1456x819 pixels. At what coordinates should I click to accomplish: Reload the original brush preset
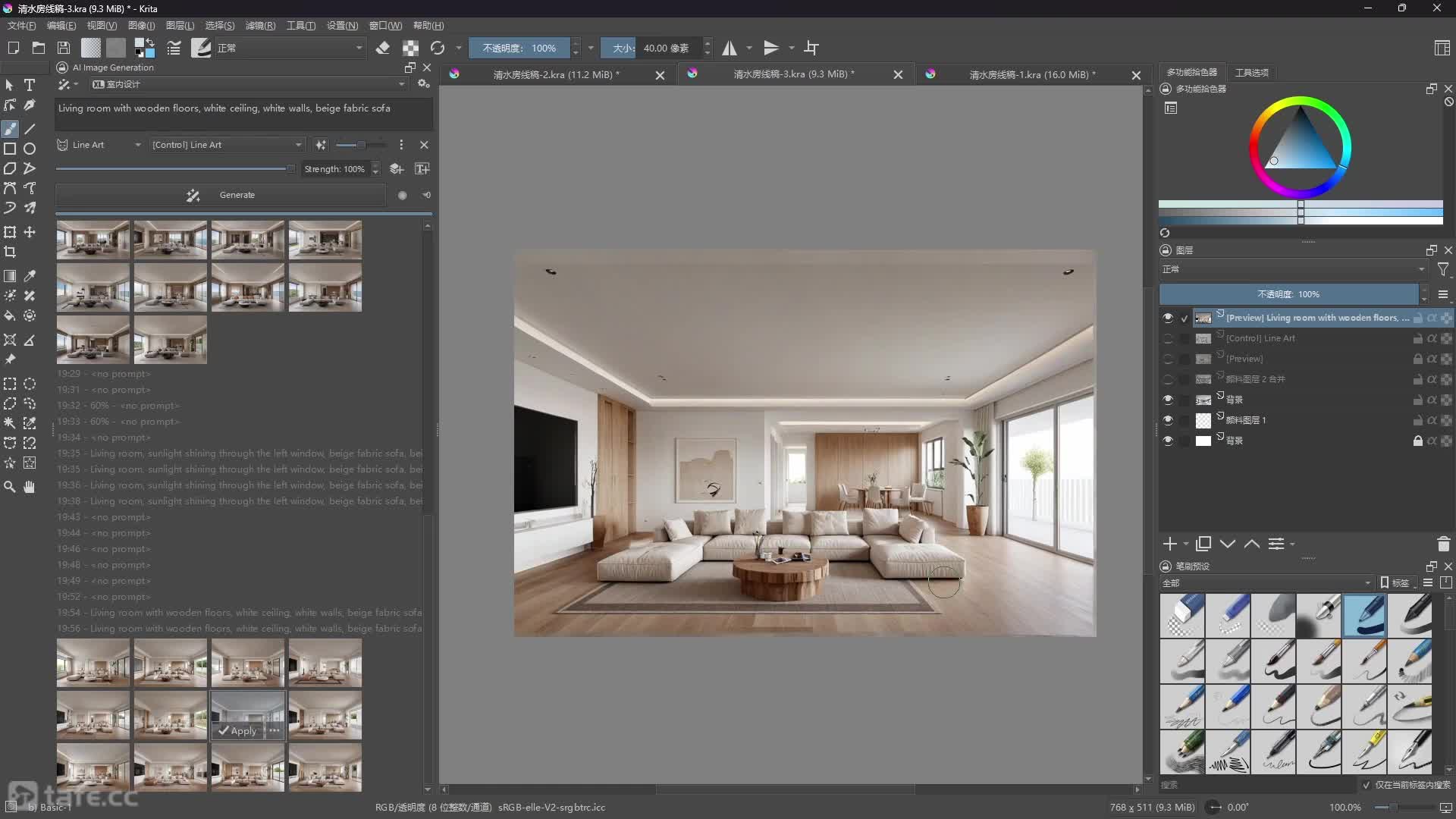click(x=438, y=48)
